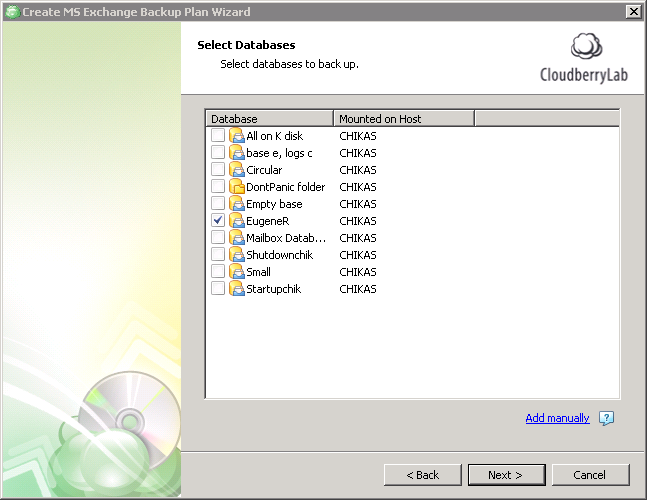Check the Shutdownchik checkbox
647x500 pixels.
click(x=217, y=254)
